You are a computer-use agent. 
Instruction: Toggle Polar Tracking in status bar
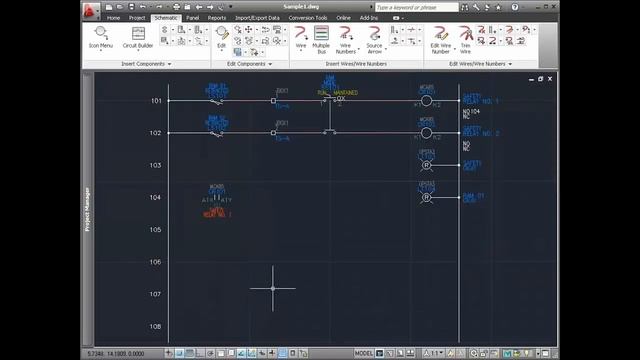(x=210, y=353)
